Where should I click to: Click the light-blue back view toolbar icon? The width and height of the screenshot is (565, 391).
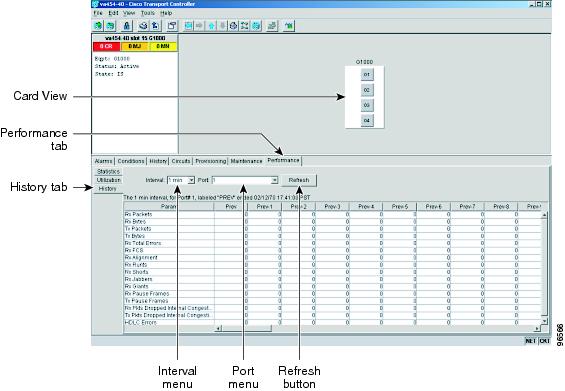tap(188, 26)
